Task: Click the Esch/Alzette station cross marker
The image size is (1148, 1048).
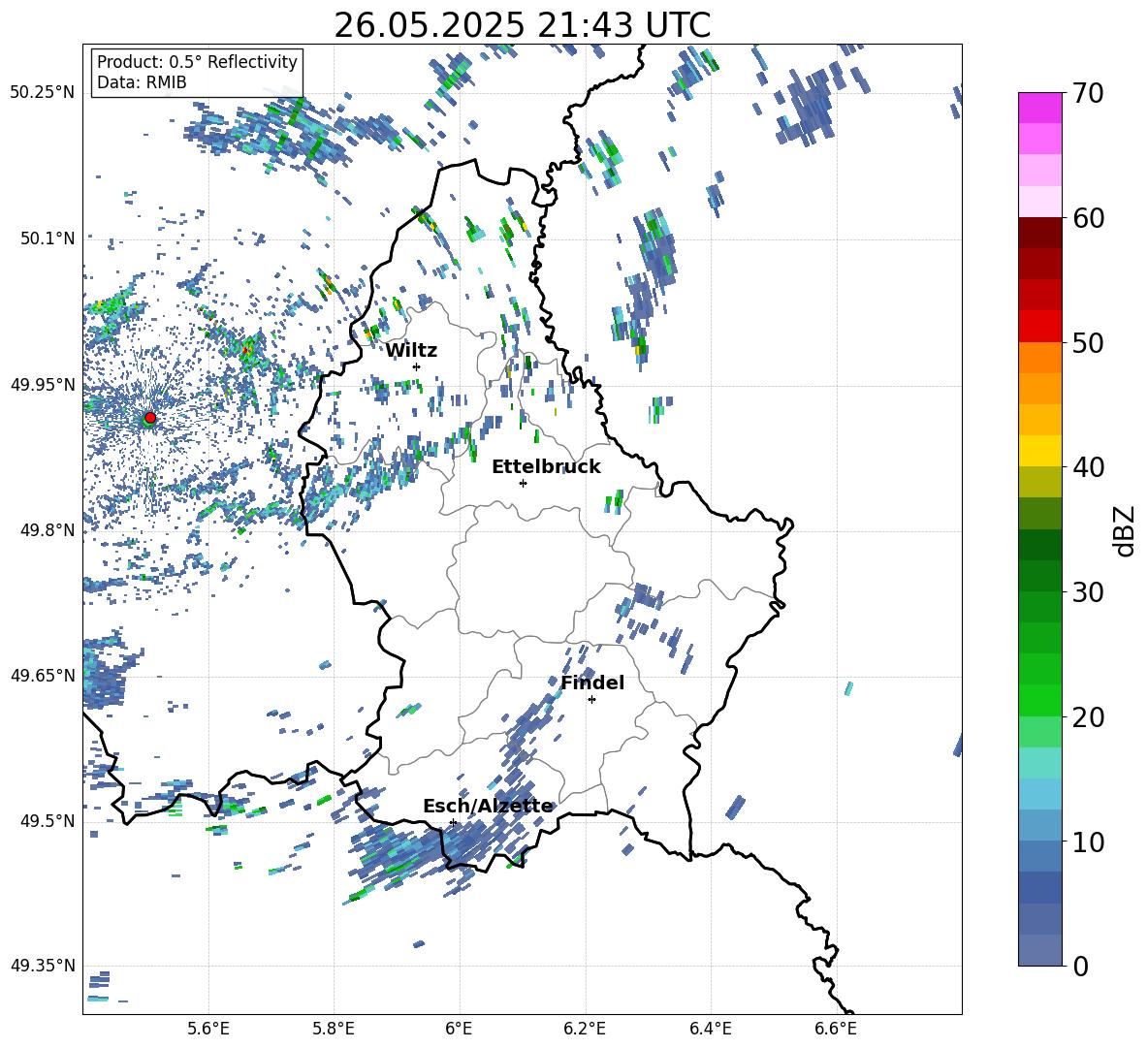Action: 453,822
